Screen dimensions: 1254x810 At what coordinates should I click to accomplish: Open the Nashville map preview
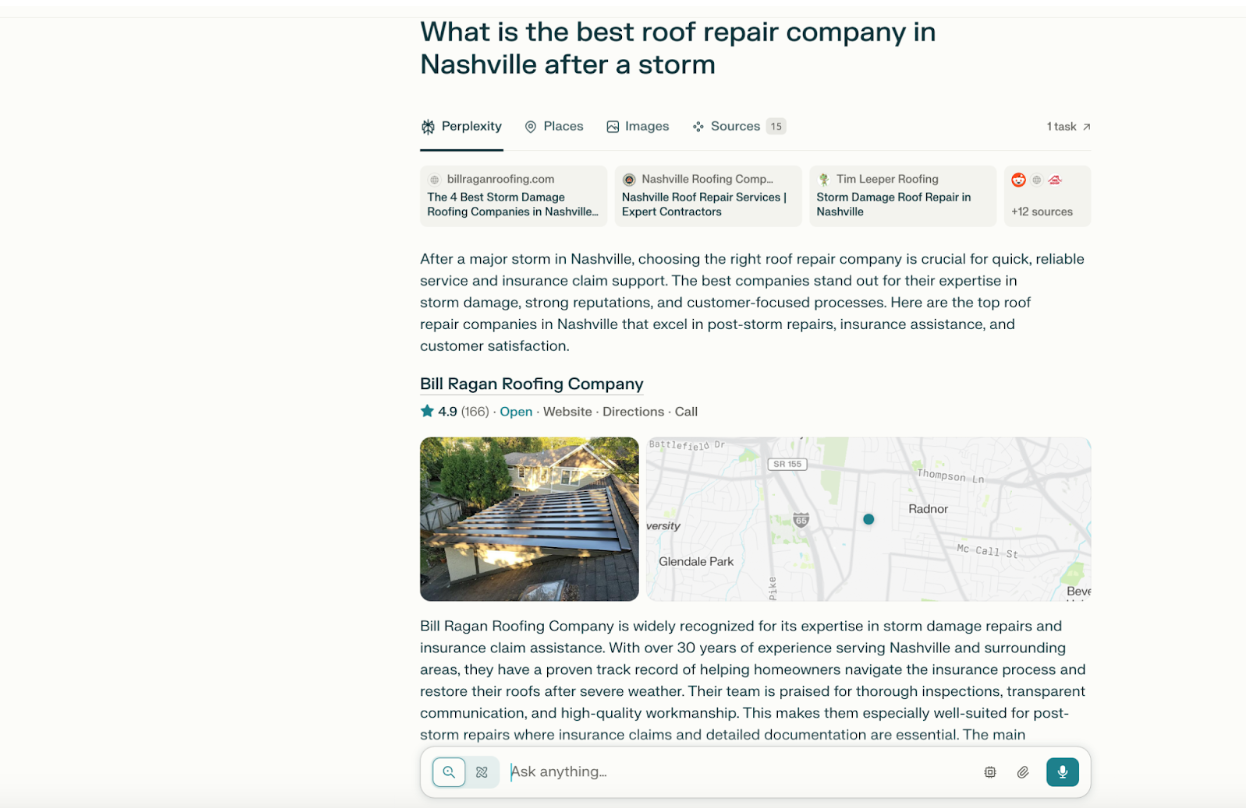(x=868, y=519)
